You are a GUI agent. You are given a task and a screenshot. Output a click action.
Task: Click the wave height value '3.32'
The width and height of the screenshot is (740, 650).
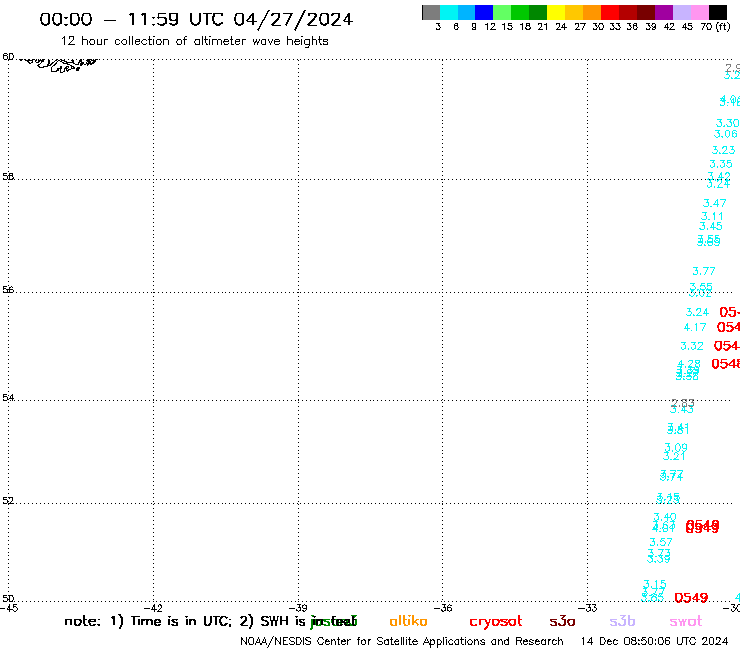pyautogui.click(x=692, y=346)
